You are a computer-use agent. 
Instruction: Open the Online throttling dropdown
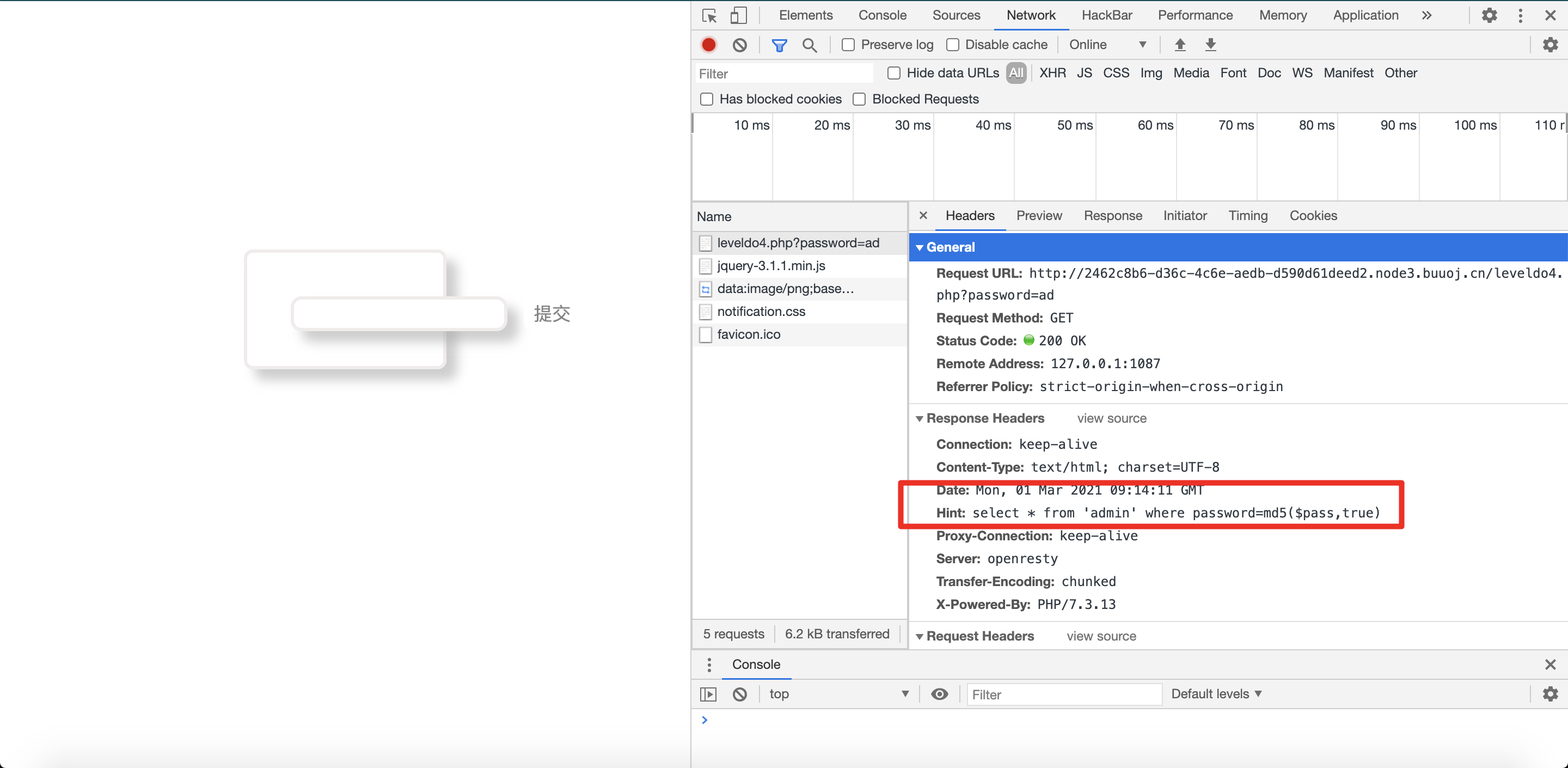1107,45
